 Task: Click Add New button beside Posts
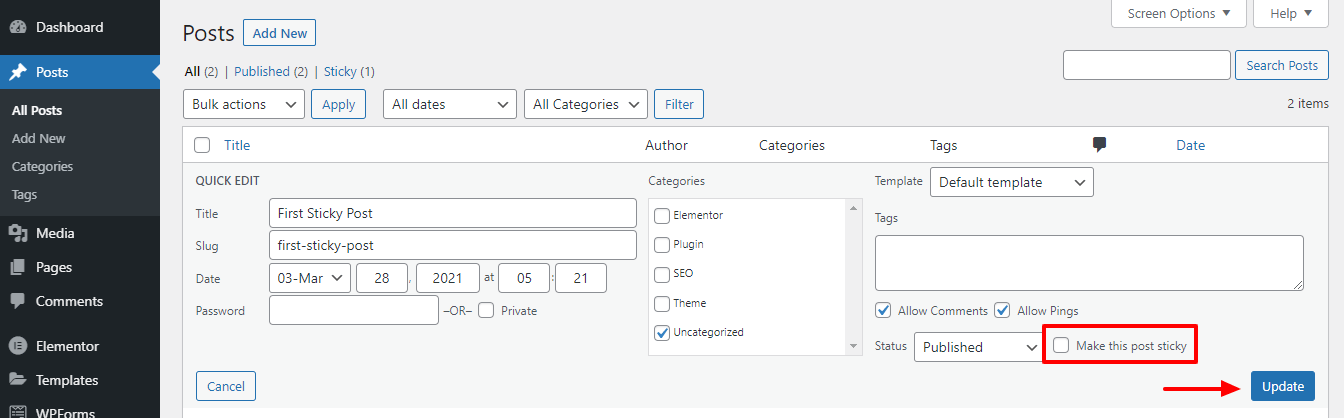pyautogui.click(x=280, y=33)
